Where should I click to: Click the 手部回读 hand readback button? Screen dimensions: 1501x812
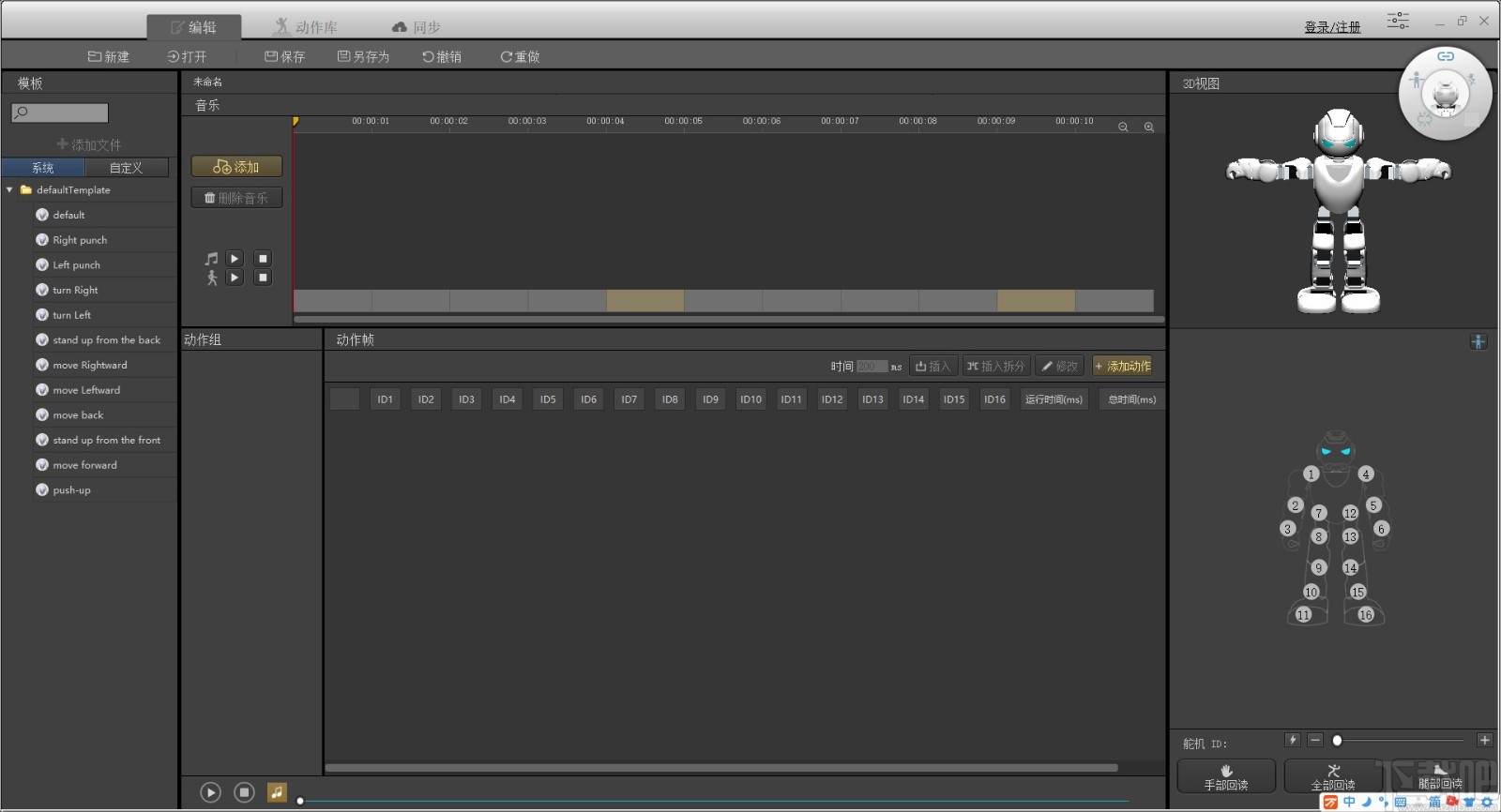point(1226,777)
